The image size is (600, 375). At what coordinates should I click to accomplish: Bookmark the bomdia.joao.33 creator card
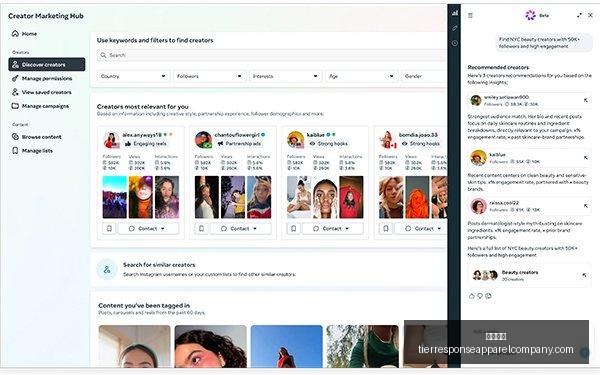pyautogui.click(x=386, y=228)
